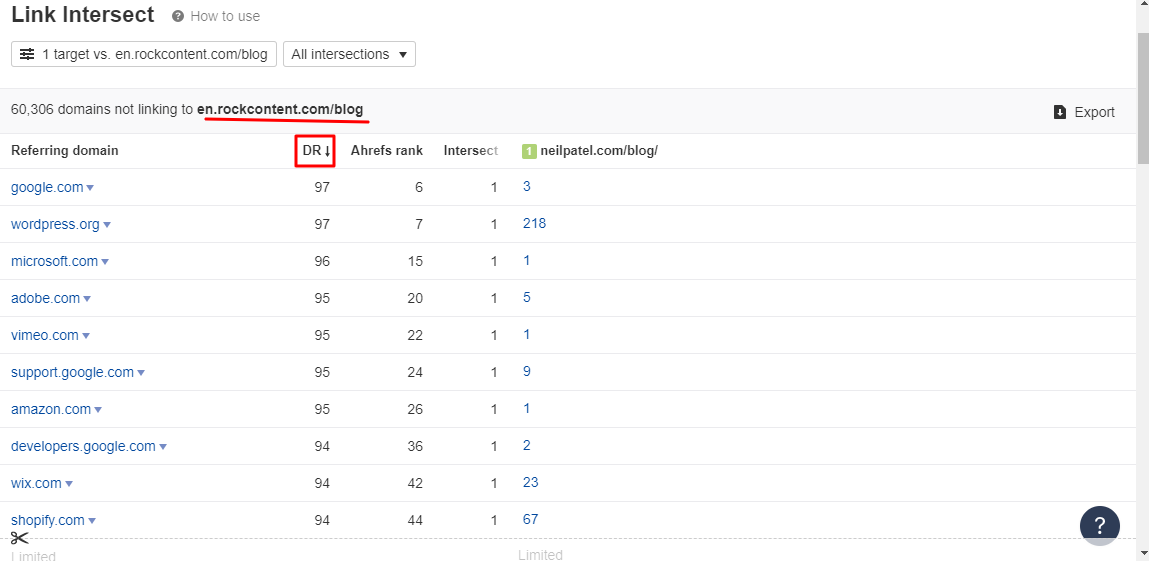Expand dropdown arrow next to shopify.com
The width and height of the screenshot is (1149, 561).
(92, 521)
